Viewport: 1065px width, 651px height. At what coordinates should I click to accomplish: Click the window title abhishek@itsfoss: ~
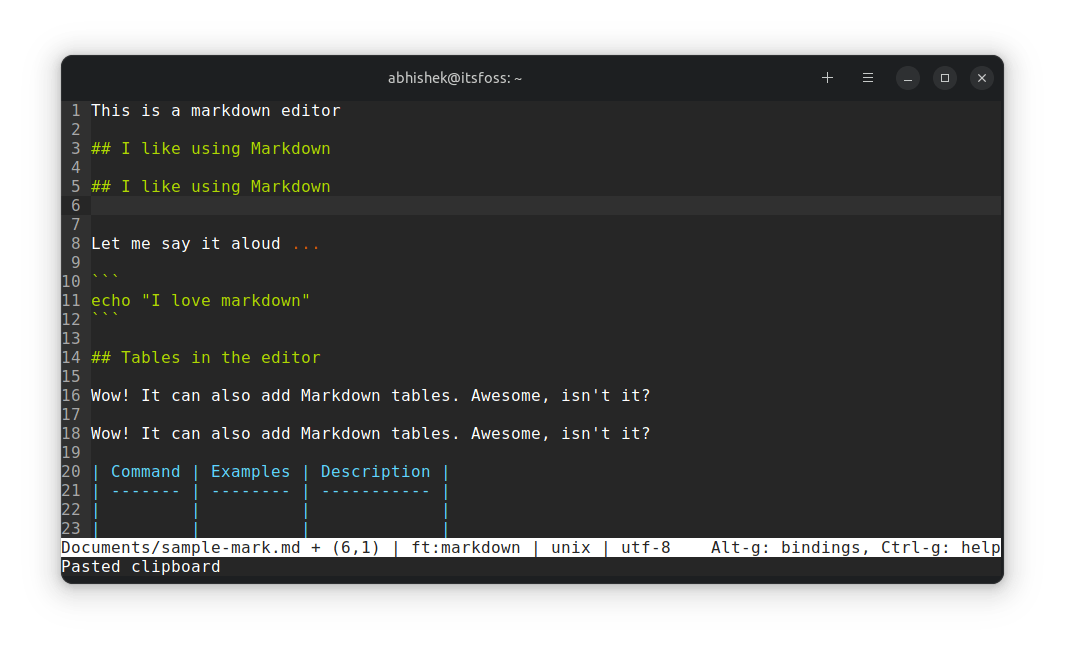click(454, 78)
